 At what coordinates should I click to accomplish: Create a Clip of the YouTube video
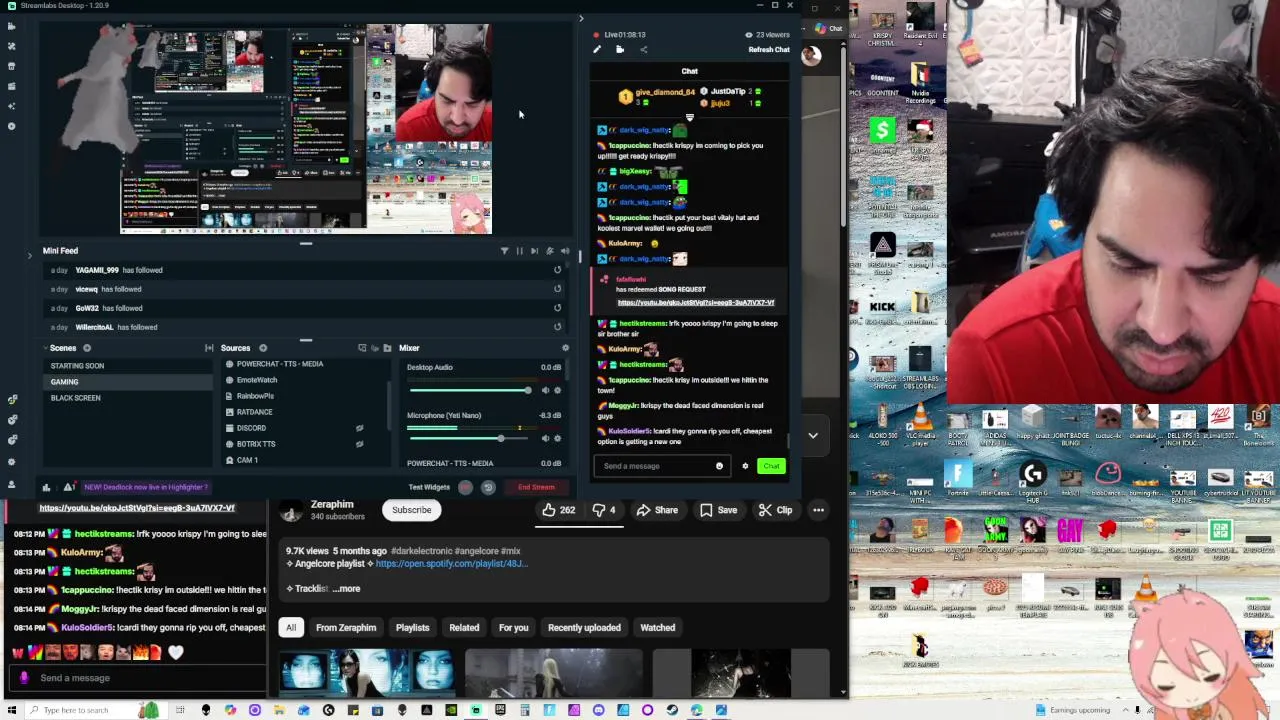click(x=775, y=510)
